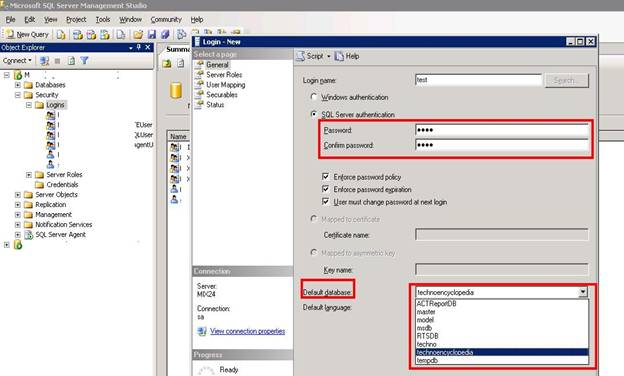Expand the Server Roles tree node
The height and width of the screenshot is (376, 624).
pos(29,174)
